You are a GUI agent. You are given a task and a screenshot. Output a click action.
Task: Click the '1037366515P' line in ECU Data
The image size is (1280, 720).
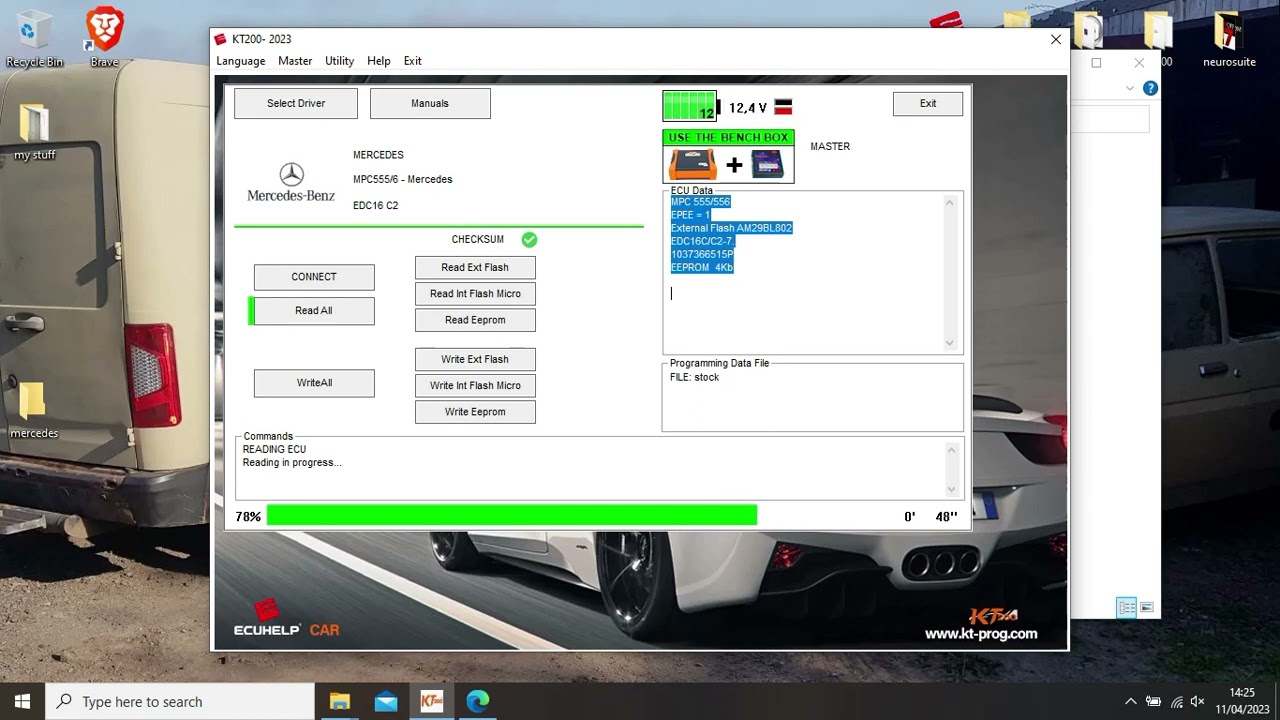click(x=702, y=255)
